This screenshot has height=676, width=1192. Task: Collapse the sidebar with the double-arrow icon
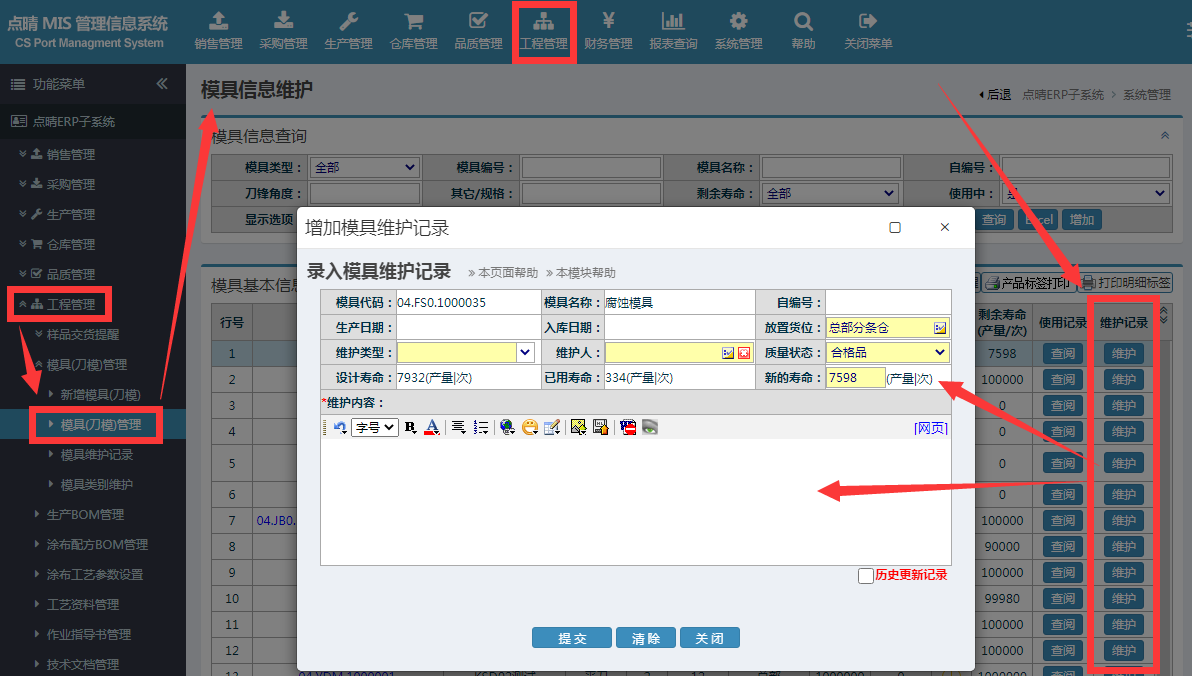[x=162, y=84]
